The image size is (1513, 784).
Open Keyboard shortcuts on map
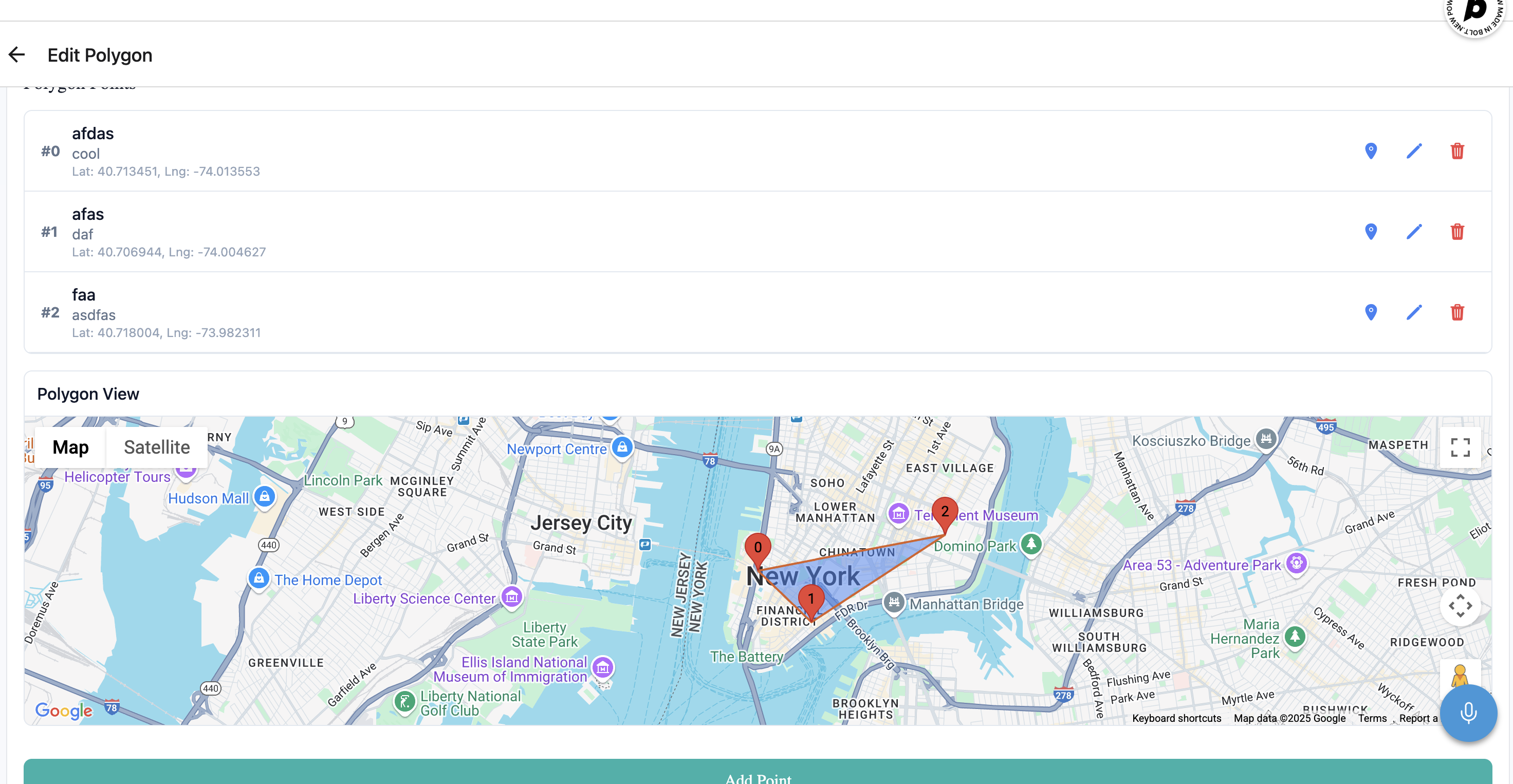tap(1176, 718)
